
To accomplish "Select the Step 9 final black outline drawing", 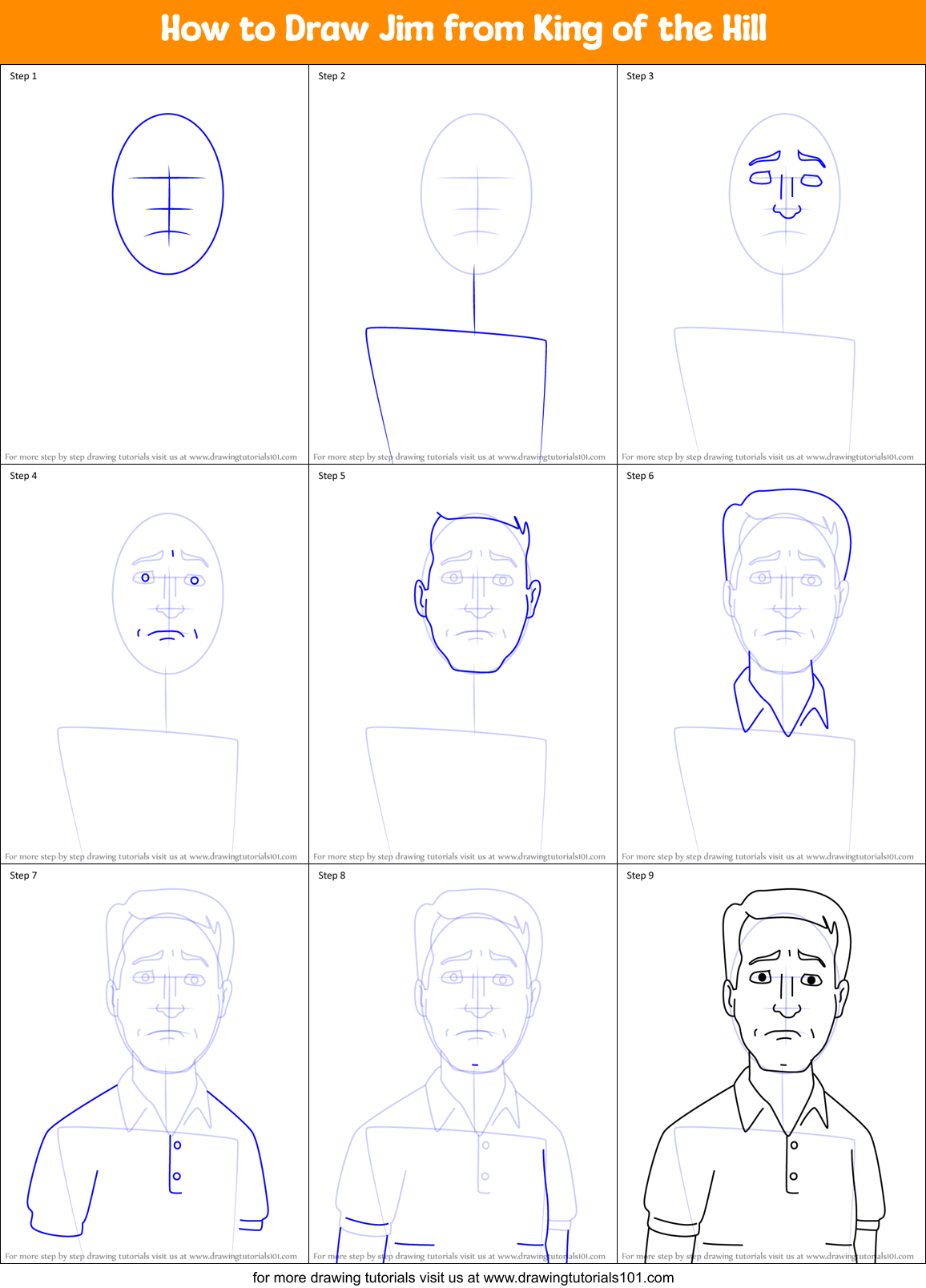I will [765, 1075].
